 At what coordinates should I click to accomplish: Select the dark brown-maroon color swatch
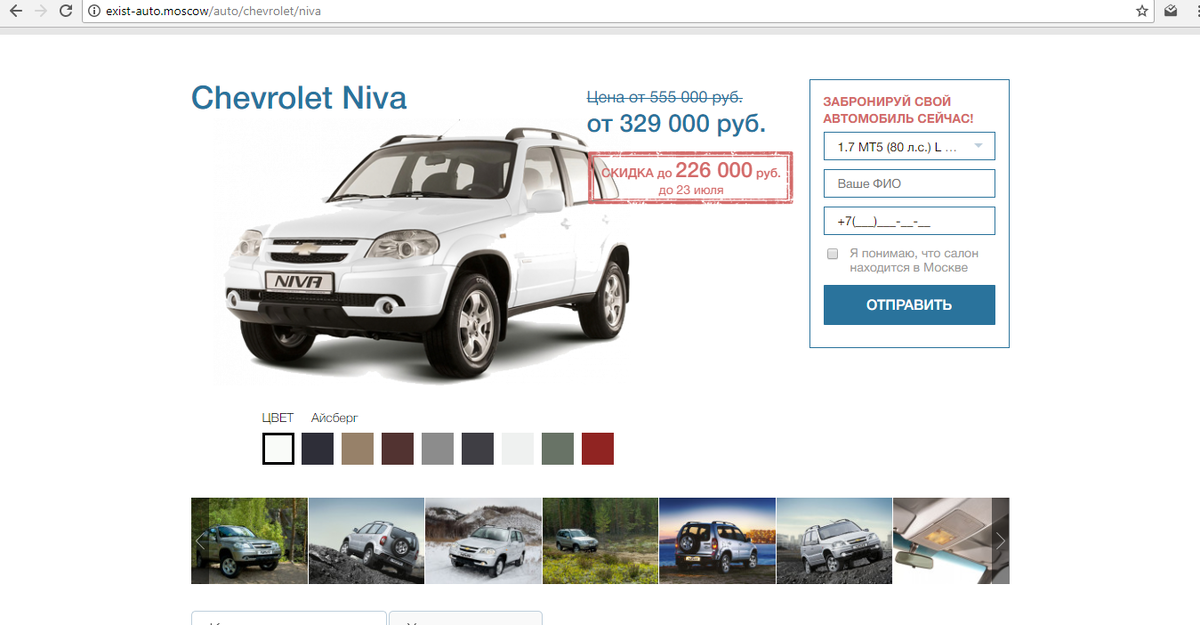398,449
